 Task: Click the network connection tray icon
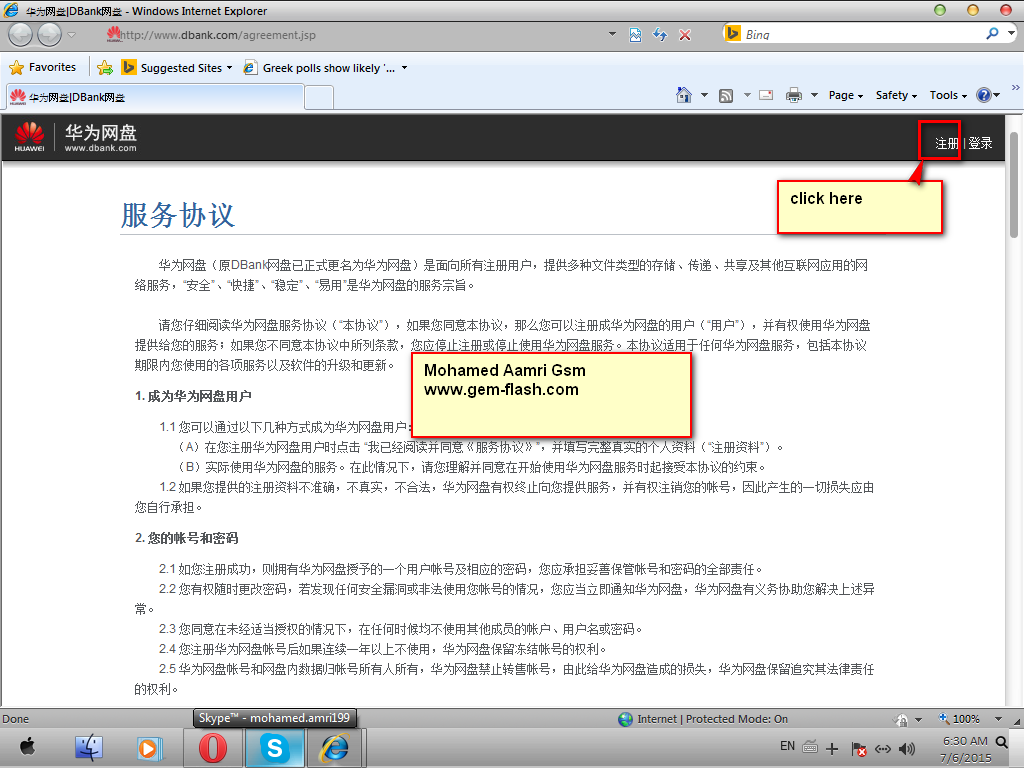pyautogui.click(x=882, y=749)
